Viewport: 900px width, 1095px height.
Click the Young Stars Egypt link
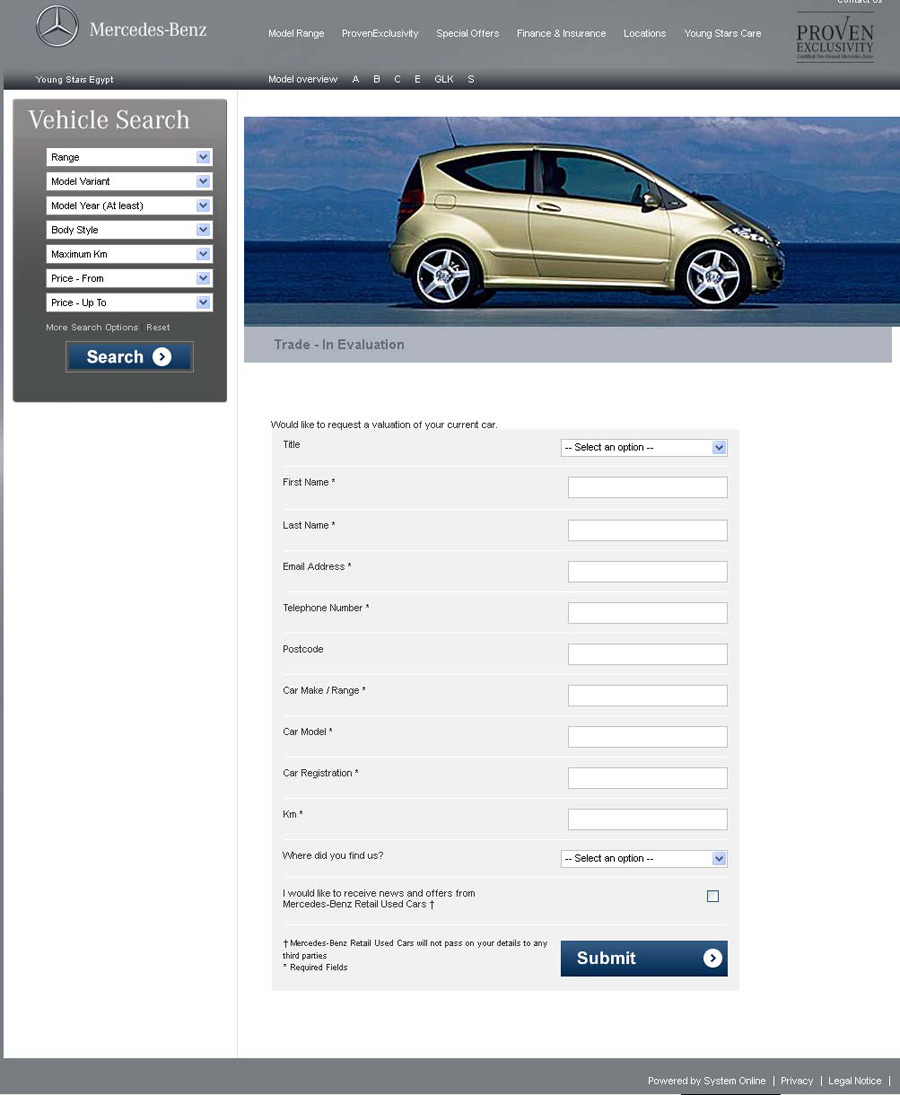coord(75,80)
